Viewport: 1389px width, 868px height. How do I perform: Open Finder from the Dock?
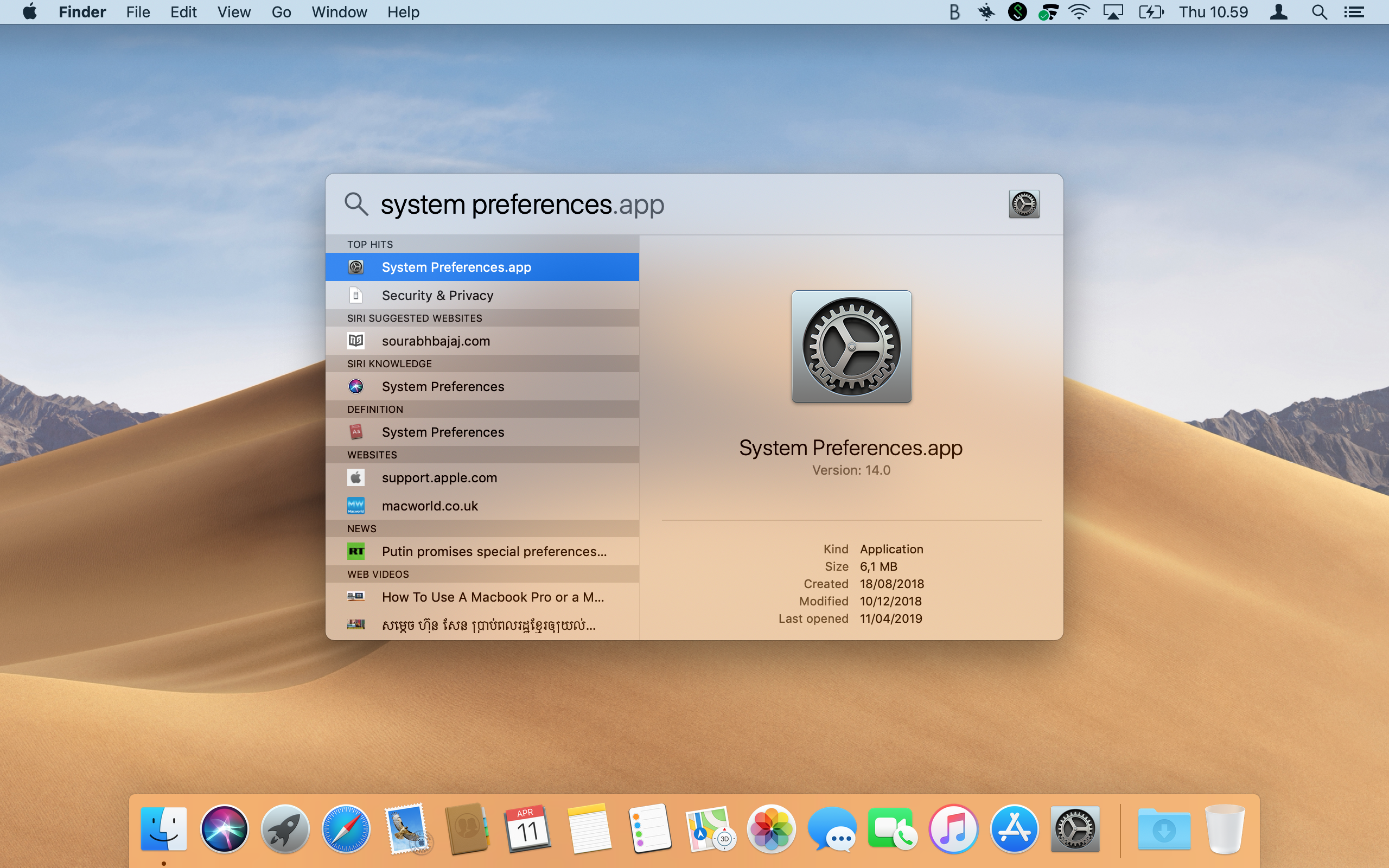(x=164, y=829)
